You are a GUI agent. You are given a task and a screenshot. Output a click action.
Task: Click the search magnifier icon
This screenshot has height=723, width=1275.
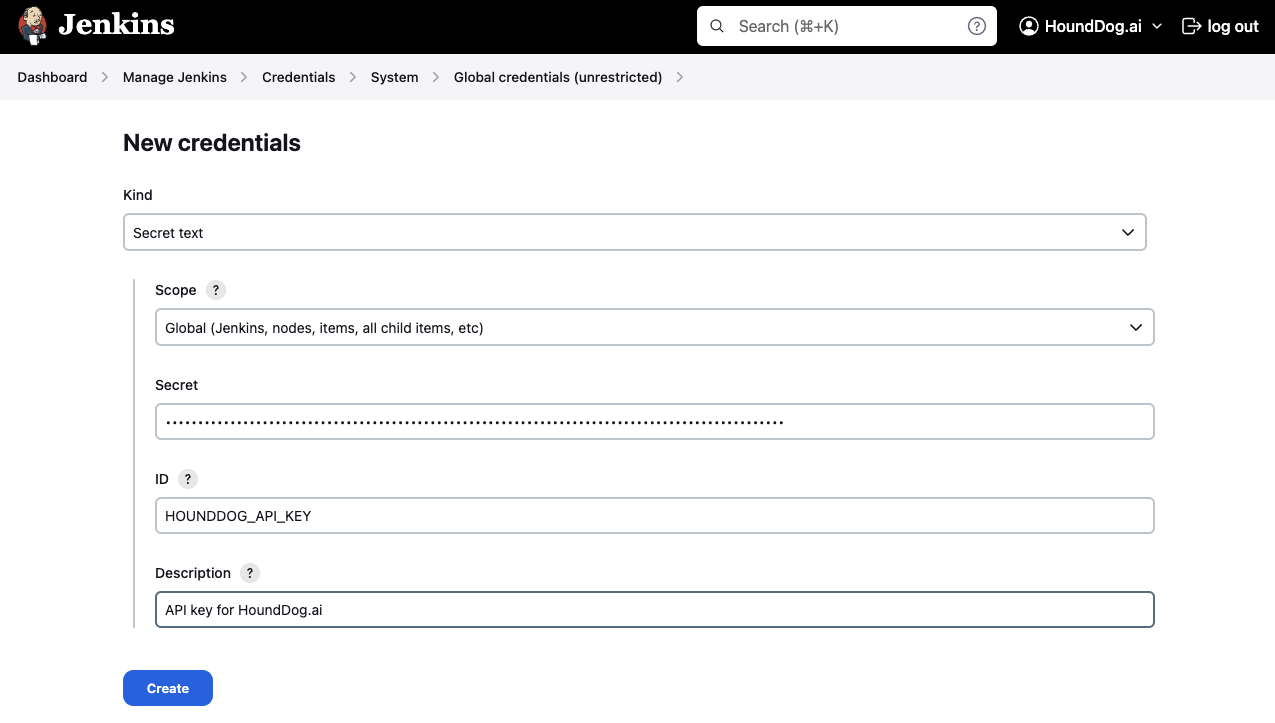point(716,27)
